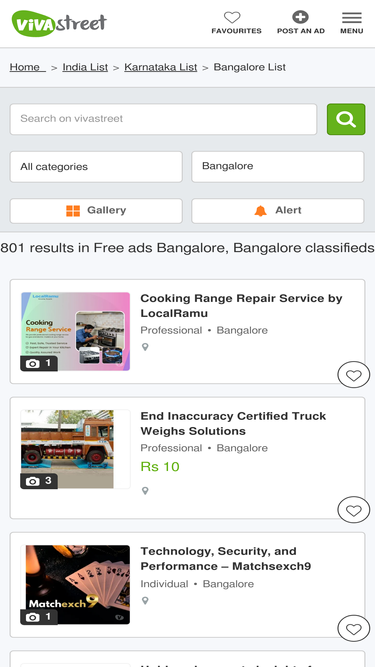Open the Matchexch9 playing cards thumbnail
This screenshot has width=375, height=667.
(x=75, y=584)
